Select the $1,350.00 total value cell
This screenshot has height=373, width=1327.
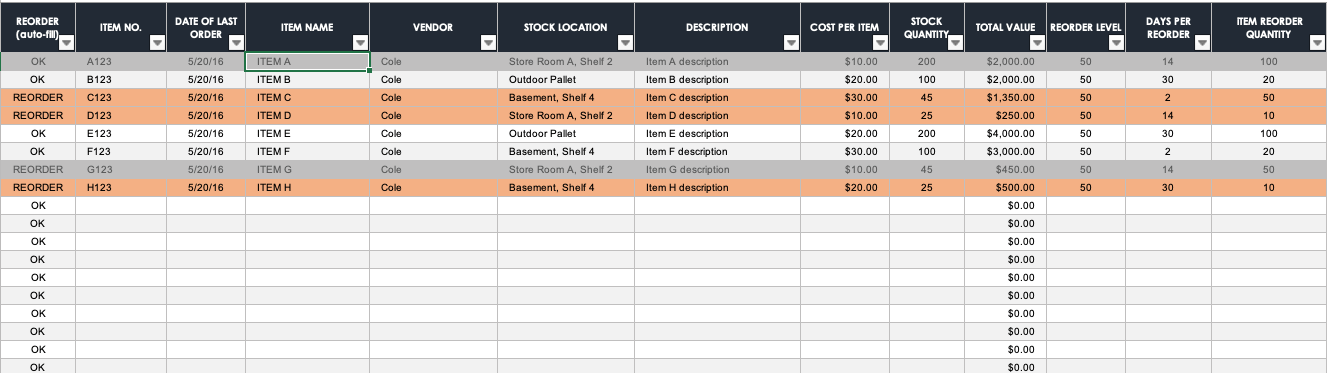tap(1005, 97)
